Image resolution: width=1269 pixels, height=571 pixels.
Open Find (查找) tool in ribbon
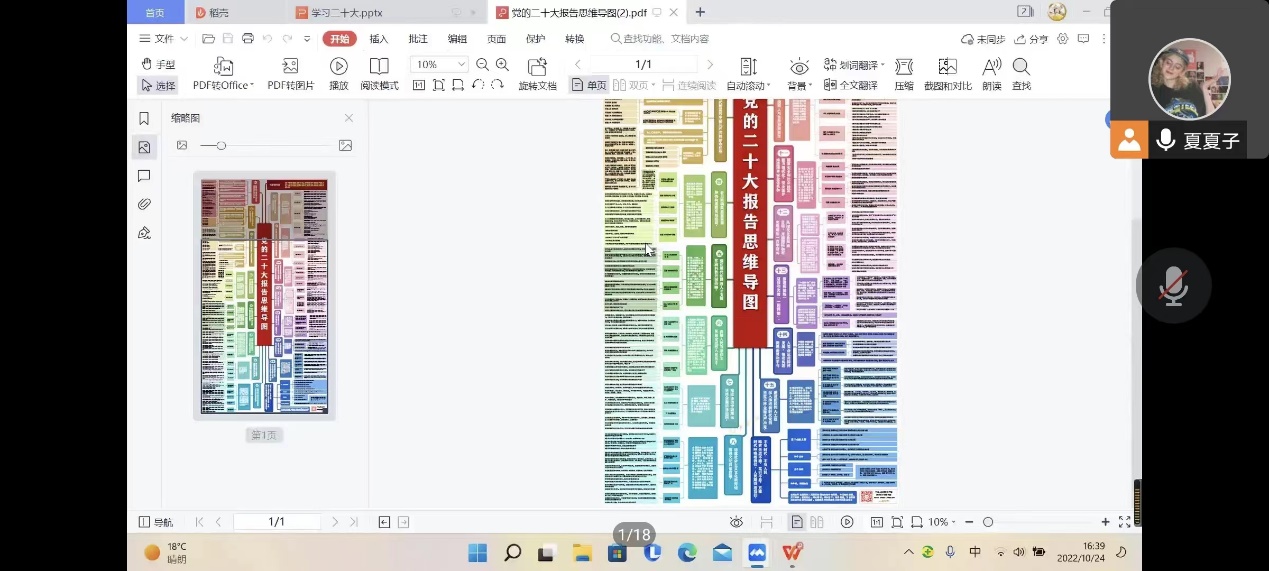coord(1021,74)
